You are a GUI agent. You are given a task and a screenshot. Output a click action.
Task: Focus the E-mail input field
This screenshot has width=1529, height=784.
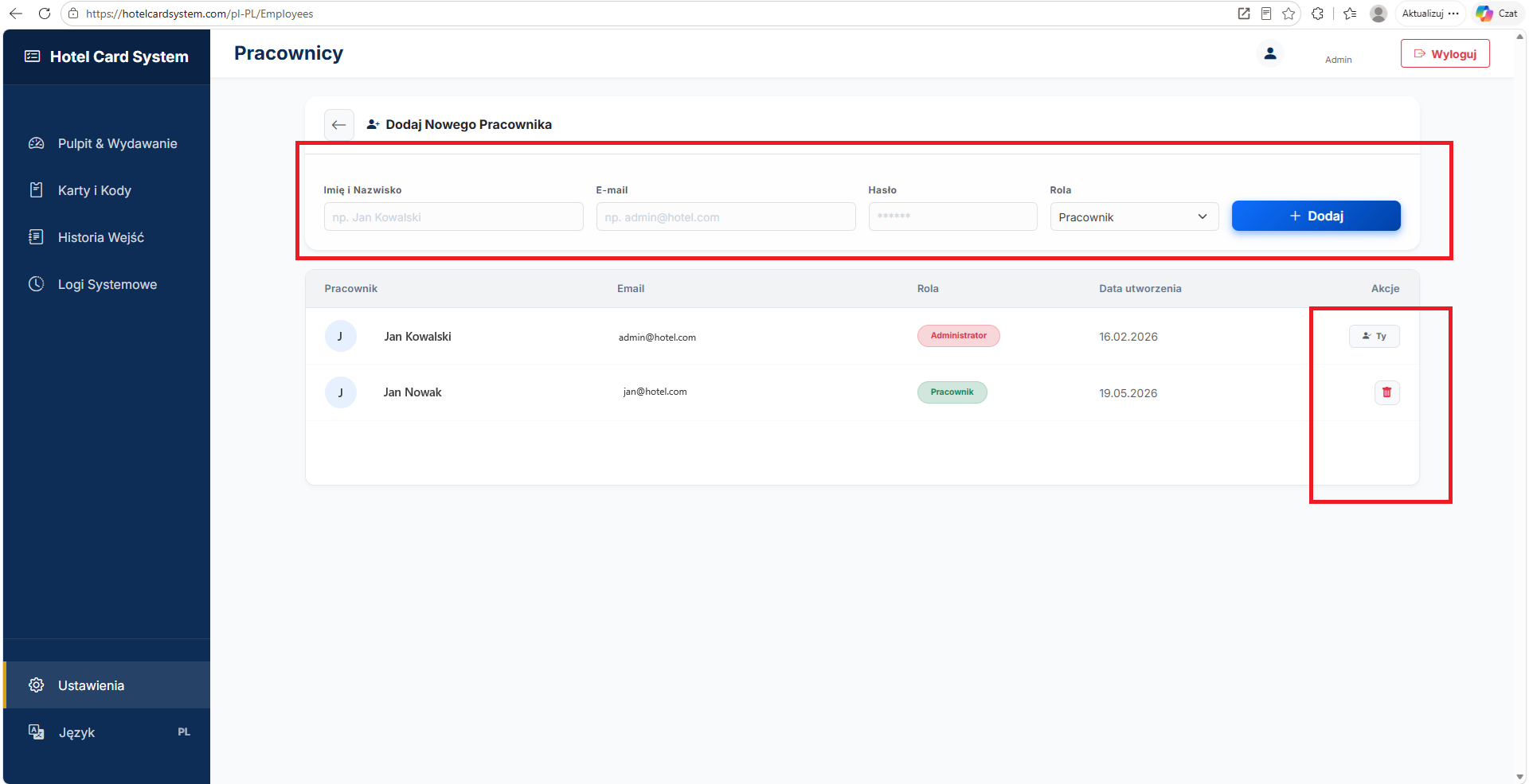(x=725, y=216)
